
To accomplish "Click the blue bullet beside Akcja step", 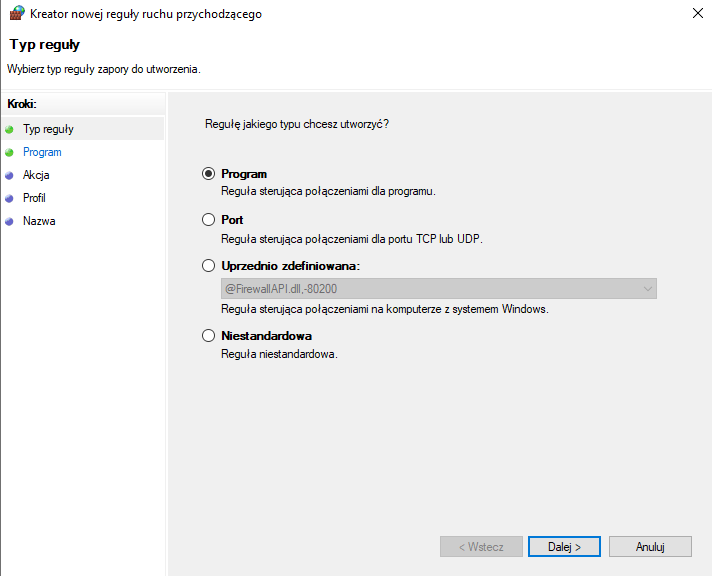I will click(x=10, y=175).
